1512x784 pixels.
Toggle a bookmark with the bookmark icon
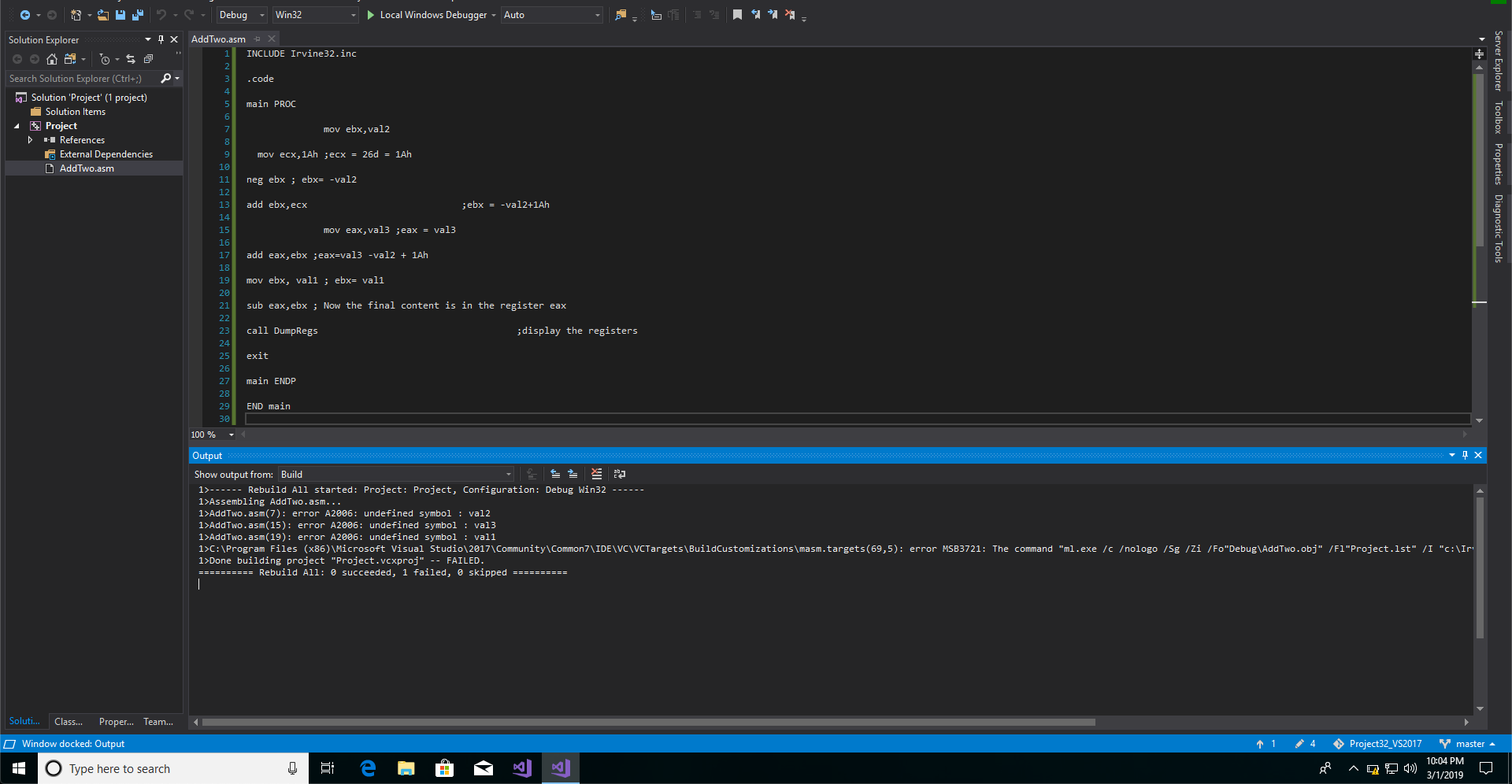click(737, 15)
